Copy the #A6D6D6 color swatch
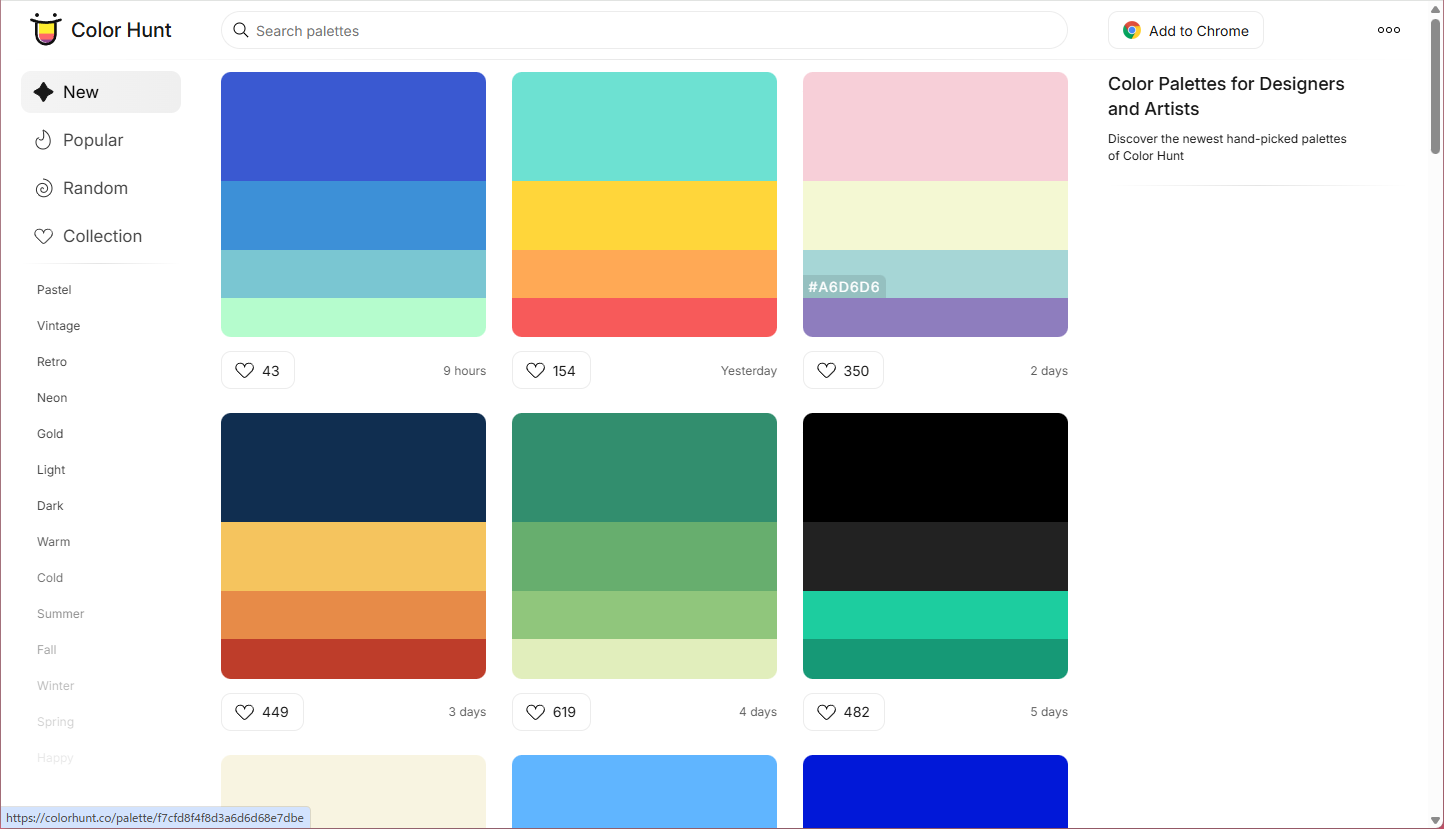Screen dimensions: 1444x829 click(x=844, y=287)
